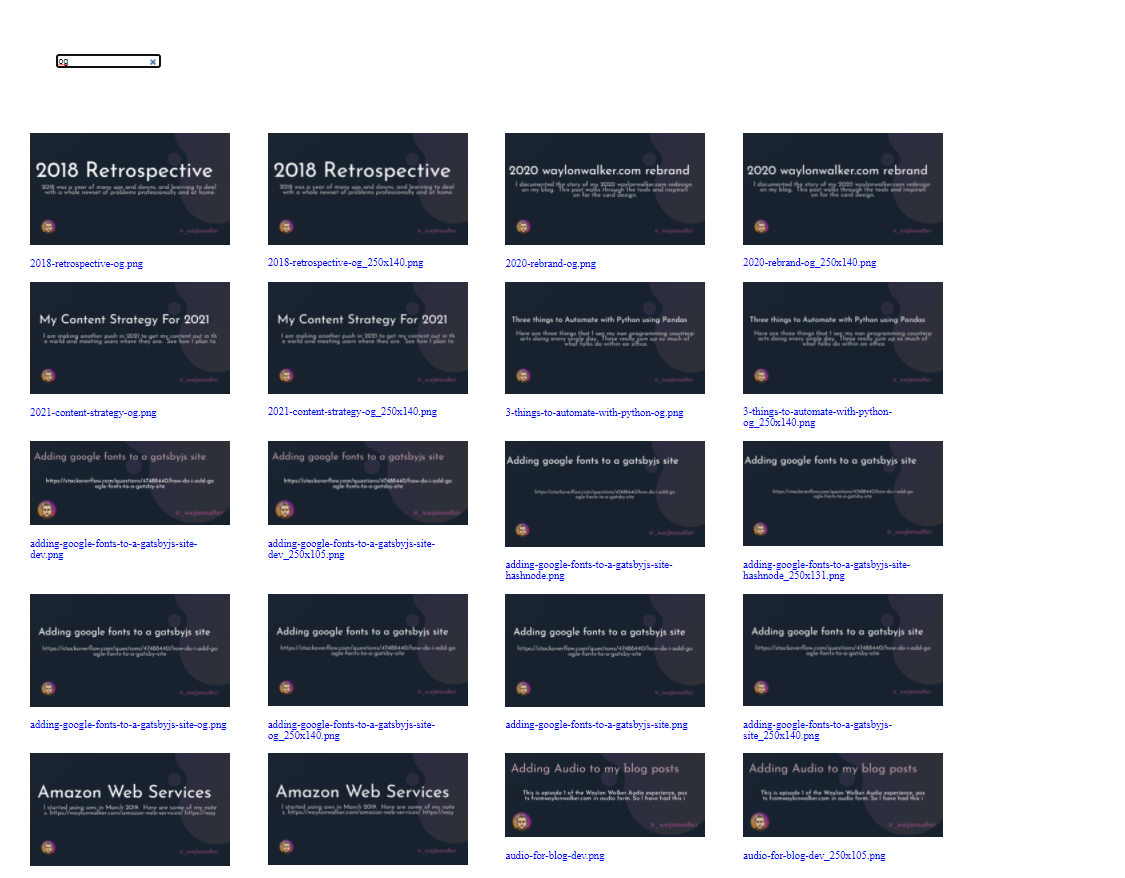Click the 2020-rebrand-og.png thumbnail image
This screenshot has width=1125, height=878.
coord(605,189)
